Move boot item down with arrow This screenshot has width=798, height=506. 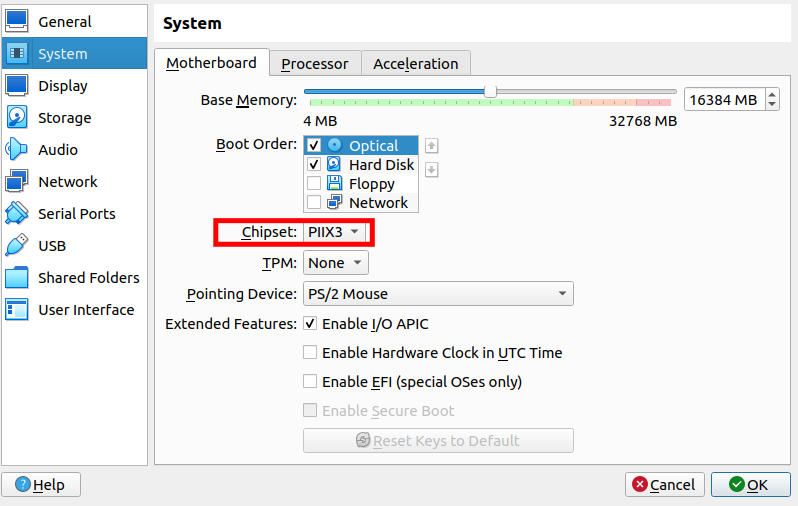(x=432, y=170)
